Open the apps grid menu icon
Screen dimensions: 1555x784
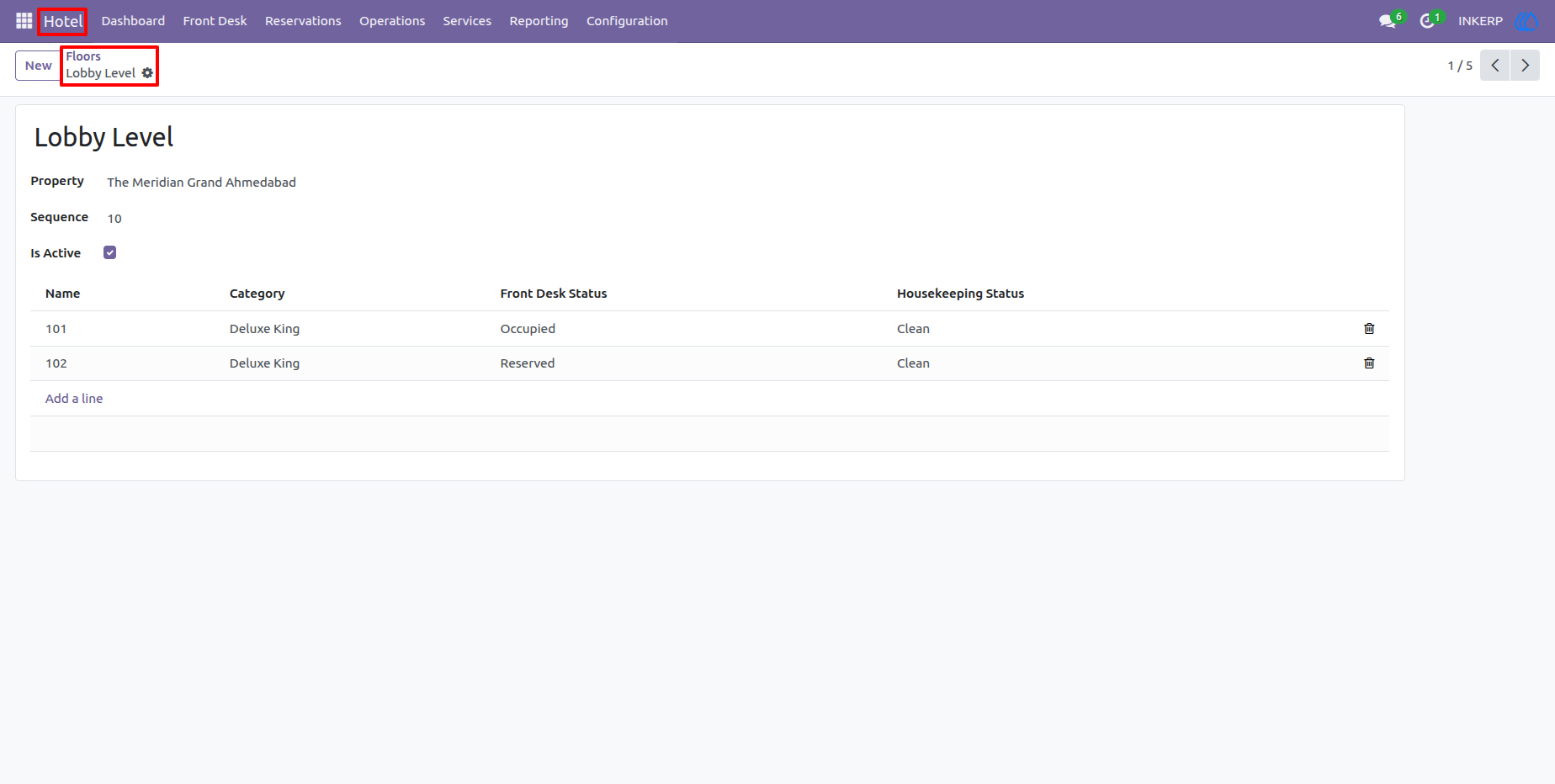[24, 21]
